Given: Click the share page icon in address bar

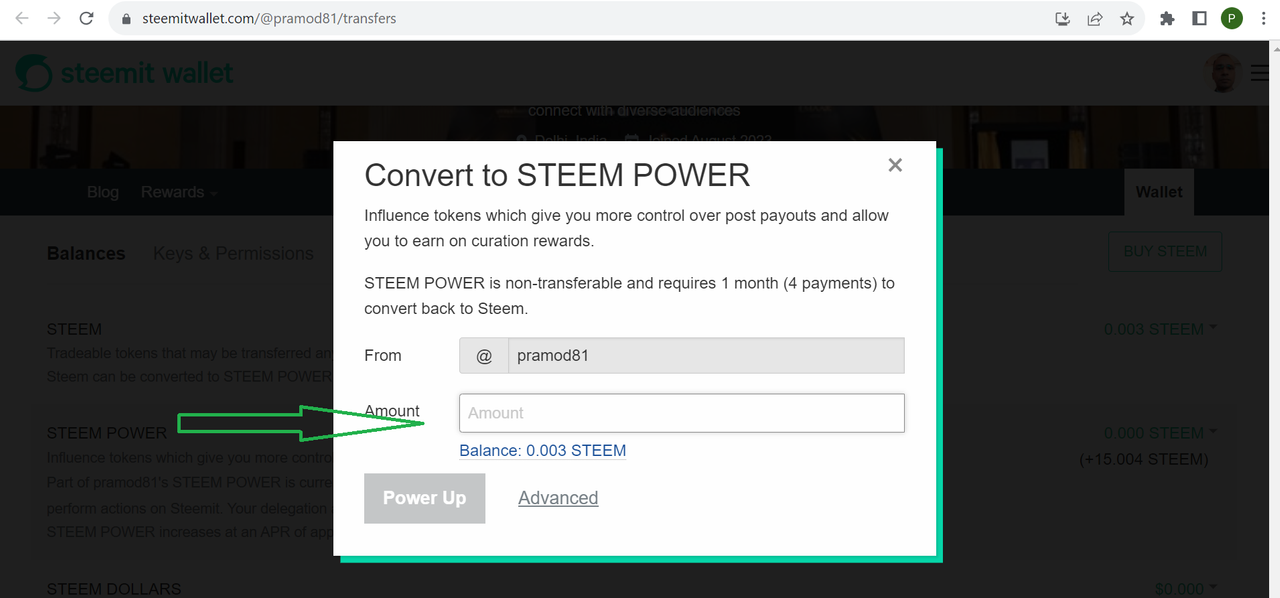Looking at the screenshot, I should point(1095,18).
